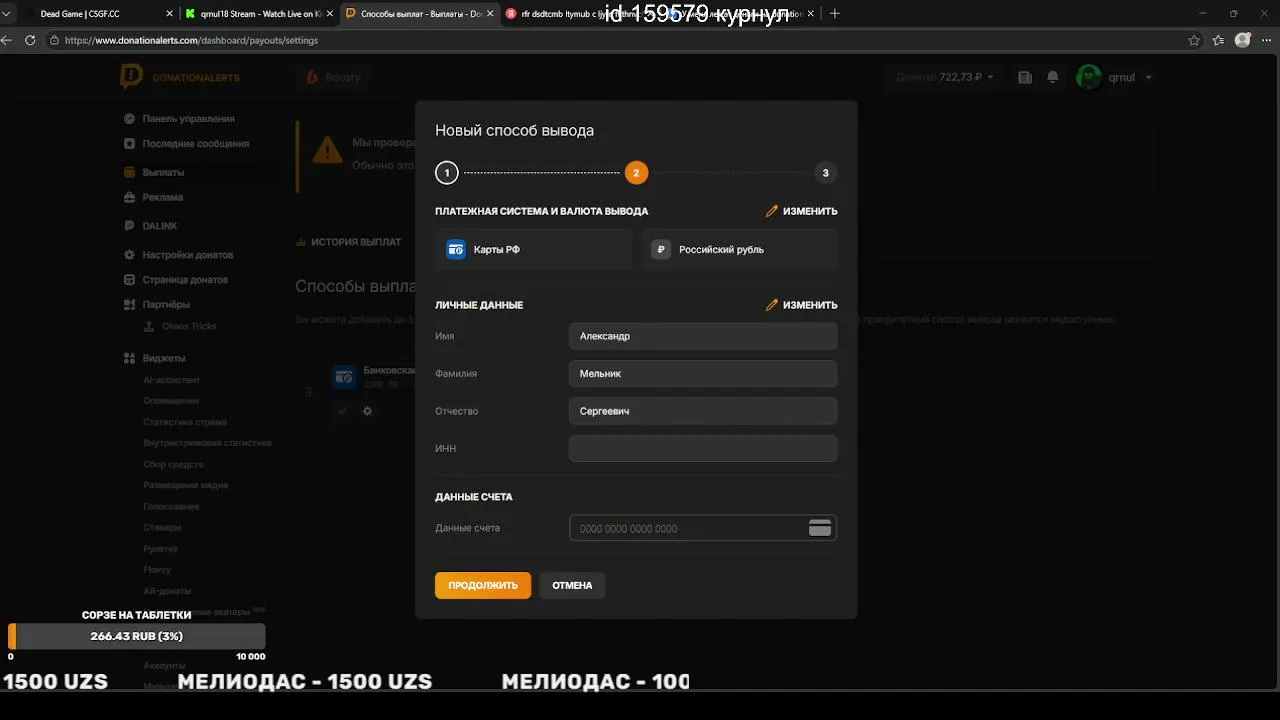Open Сбор средств widget entry
The width and height of the screenshot is (1280, 720).
click(173, 464)
